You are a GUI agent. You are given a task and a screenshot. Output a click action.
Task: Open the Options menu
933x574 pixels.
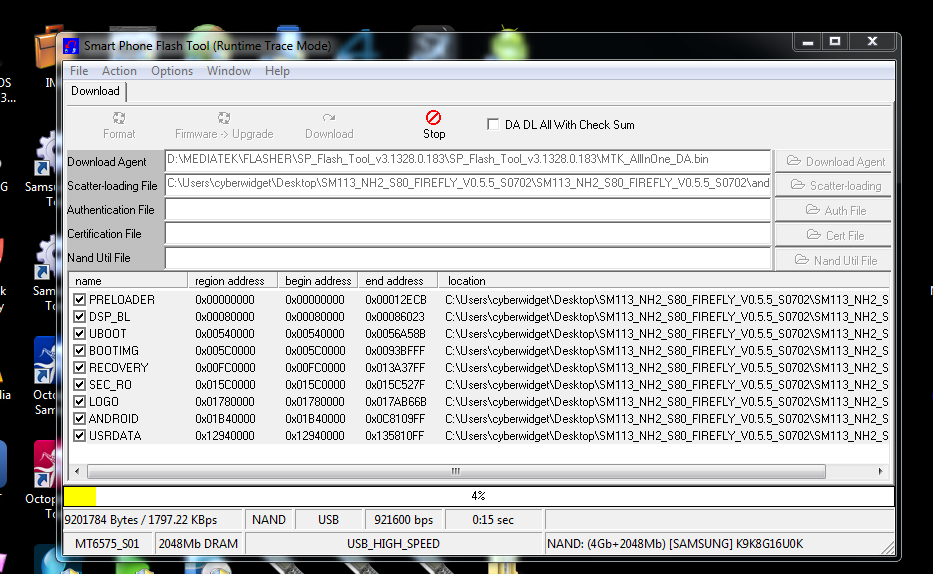coord(172,71)
